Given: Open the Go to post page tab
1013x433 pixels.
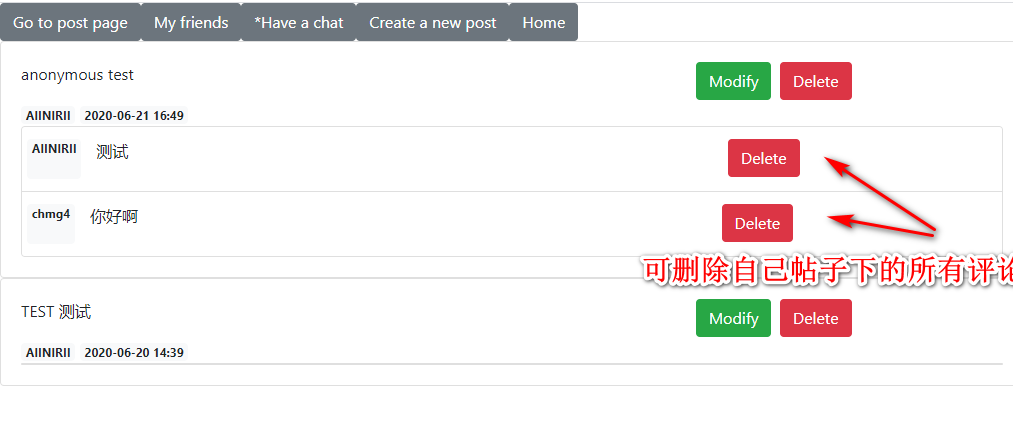Looking at the screenshot, I should click(70, 23).
